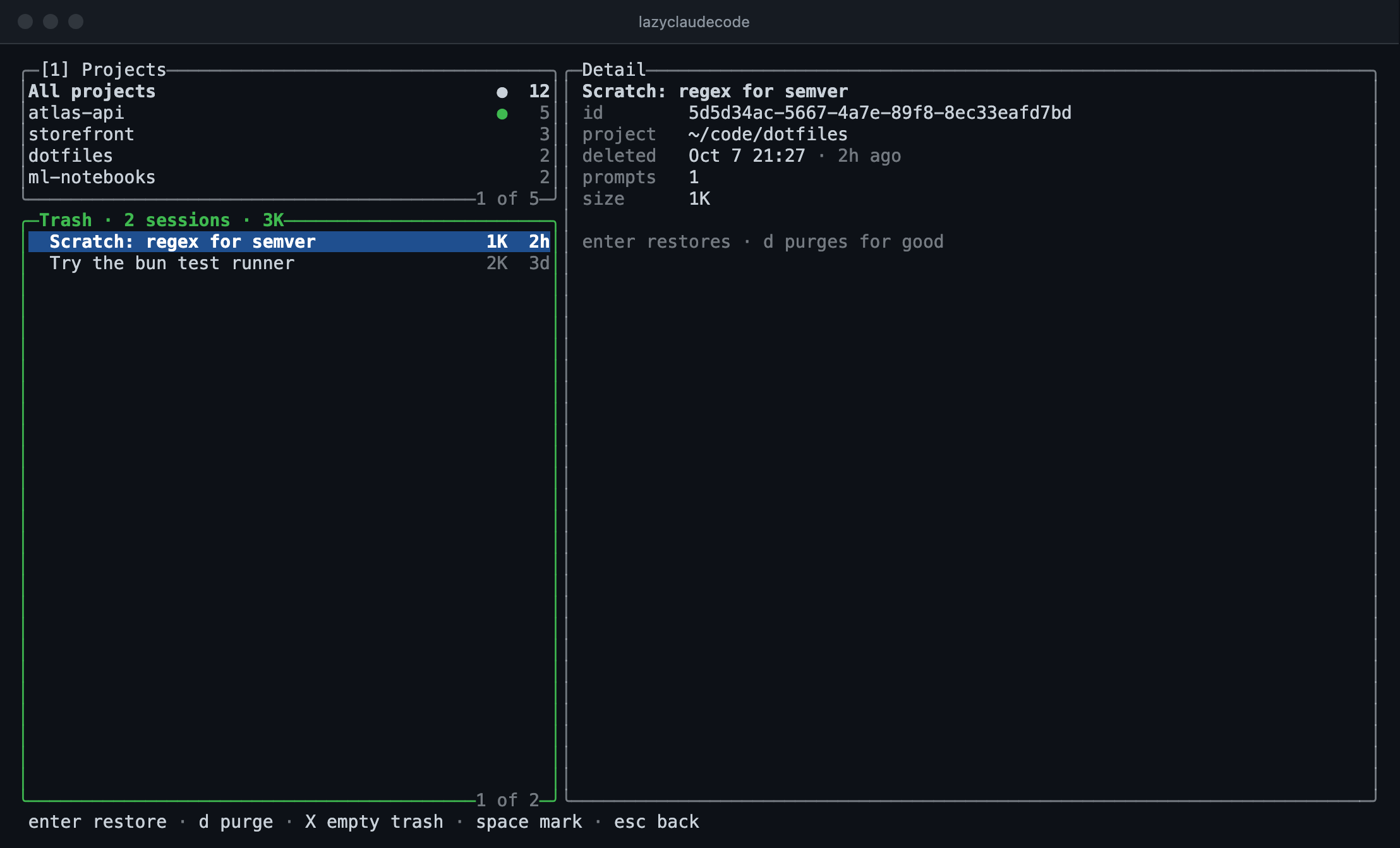
Task: Pick the ml-notebooks project
Action: [289, 178]
